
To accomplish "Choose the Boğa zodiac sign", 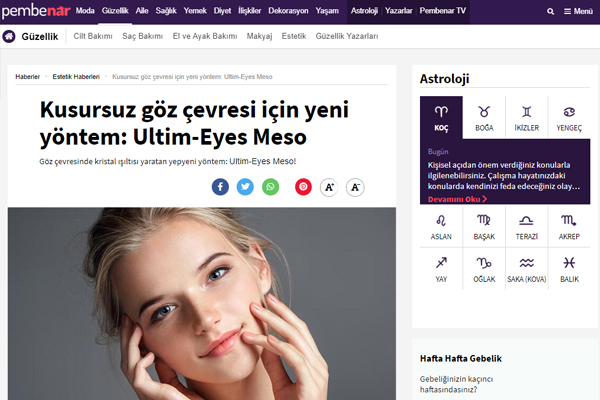I will point(484,117).
